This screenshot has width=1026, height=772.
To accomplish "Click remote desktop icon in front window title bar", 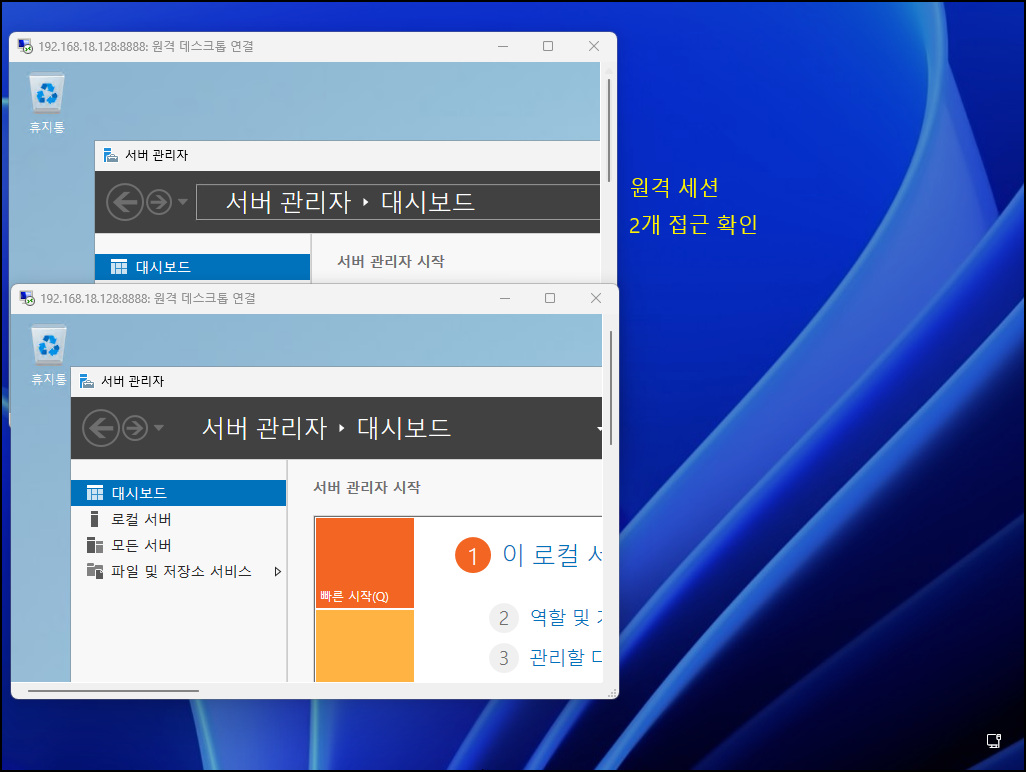I will pos(27,298).
